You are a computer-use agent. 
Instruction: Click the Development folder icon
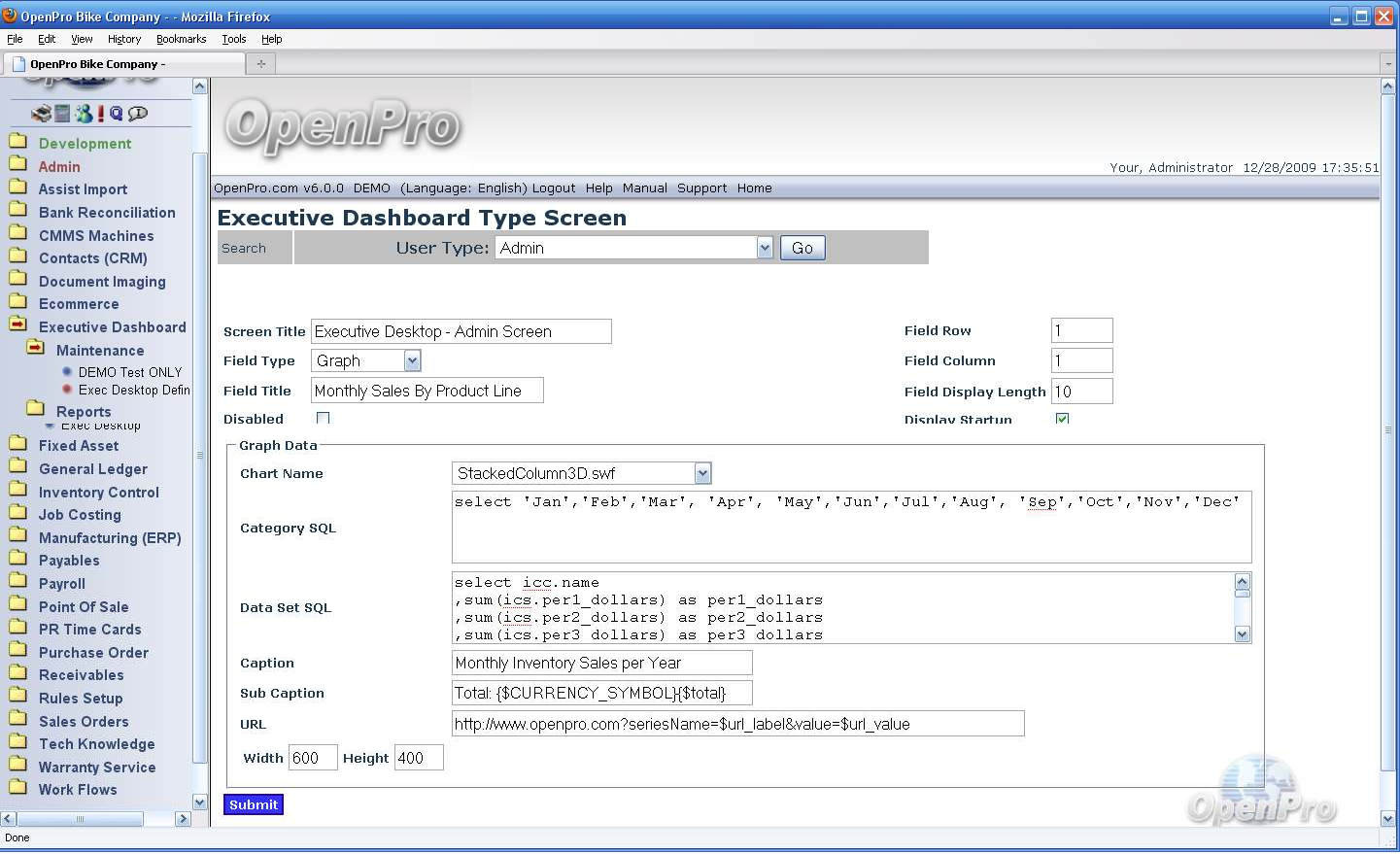(x=17, y=142)
